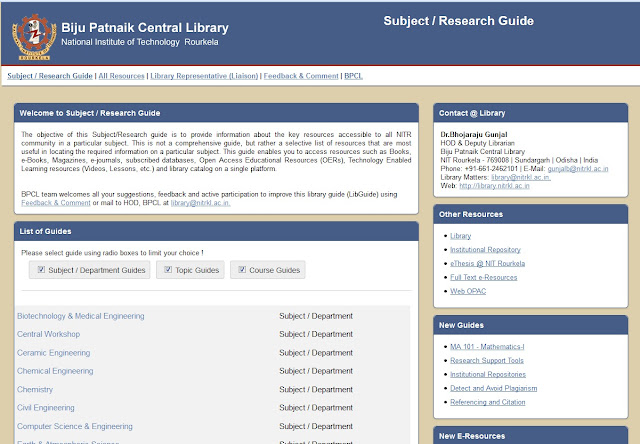The image size is (640, 444).
Task: Click New E-Resources panel header
Action: click(x=531, y=435)
